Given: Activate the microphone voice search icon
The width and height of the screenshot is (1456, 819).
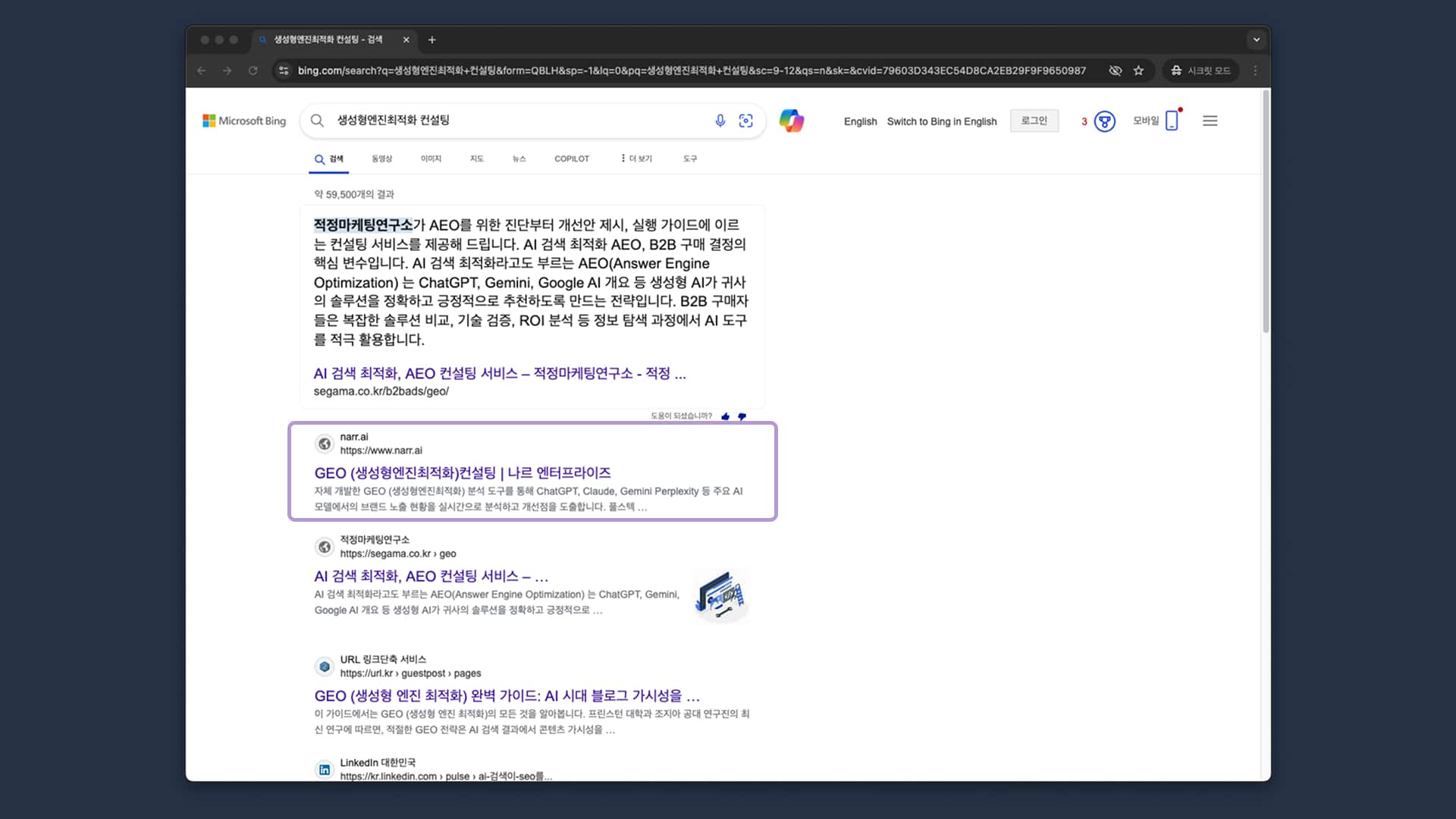Looking at the screenshot, I should coord(719,120).
